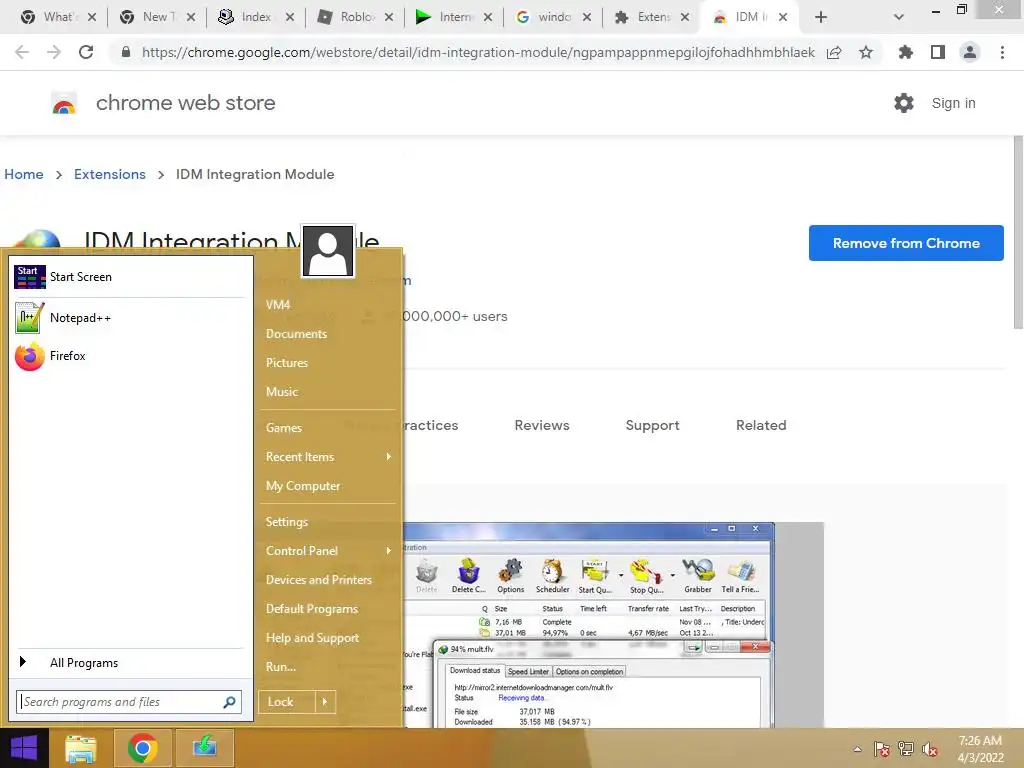
Task: Click the Scheduler icon in IDM screenshot
Action: (x=552, y=575)
